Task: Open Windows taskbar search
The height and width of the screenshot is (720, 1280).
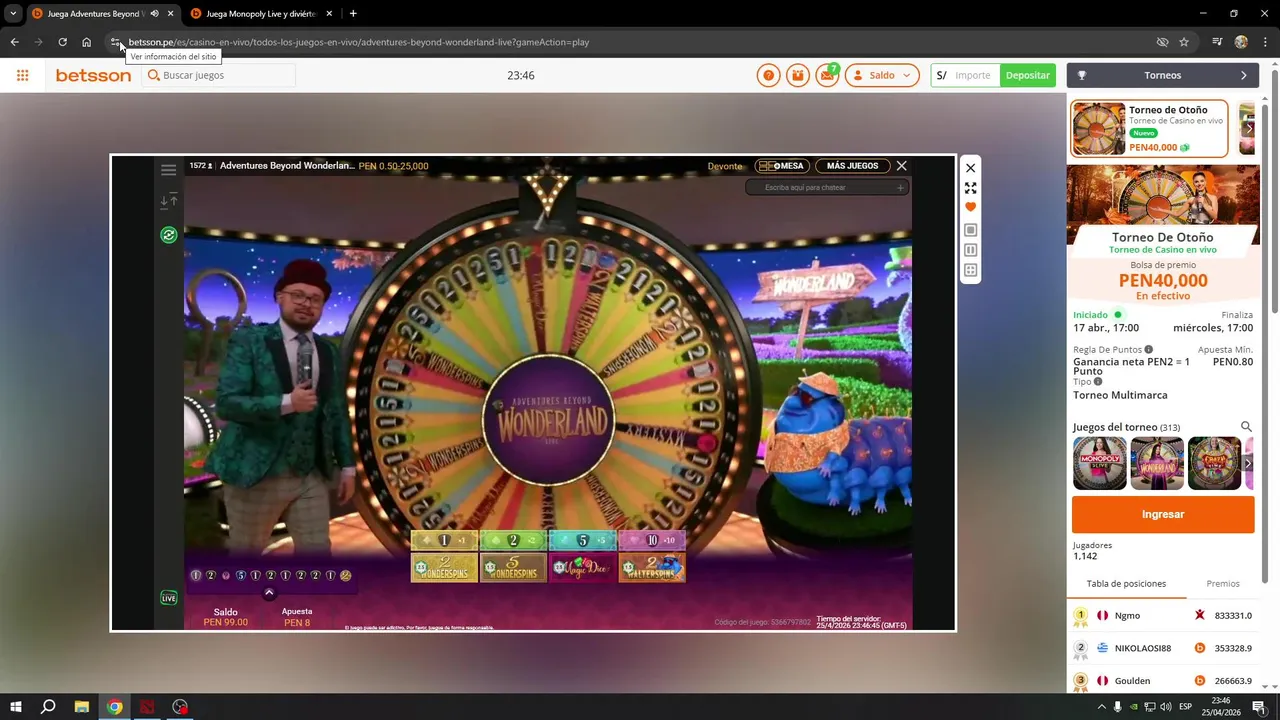Action: [x=48, y=707]
